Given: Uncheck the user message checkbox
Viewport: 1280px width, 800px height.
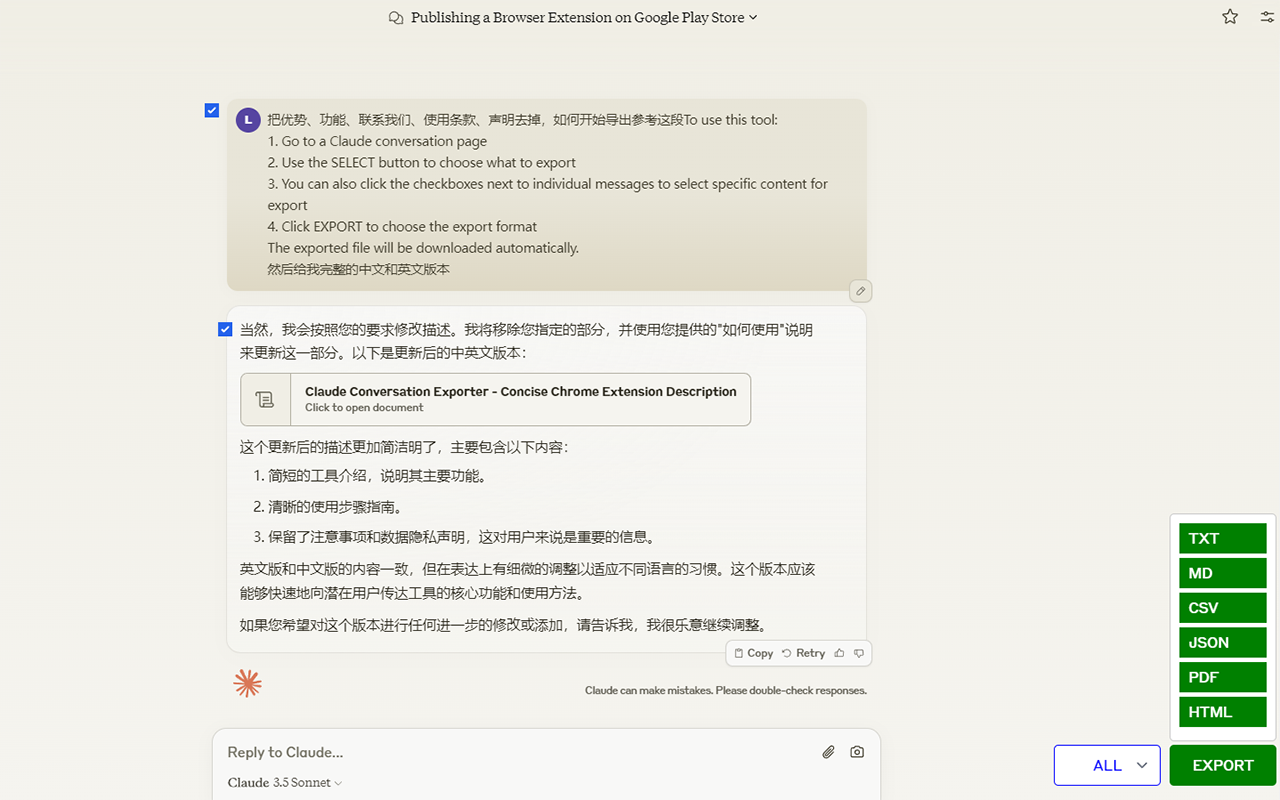Looking at the screenshot, I should pos(212,110).
